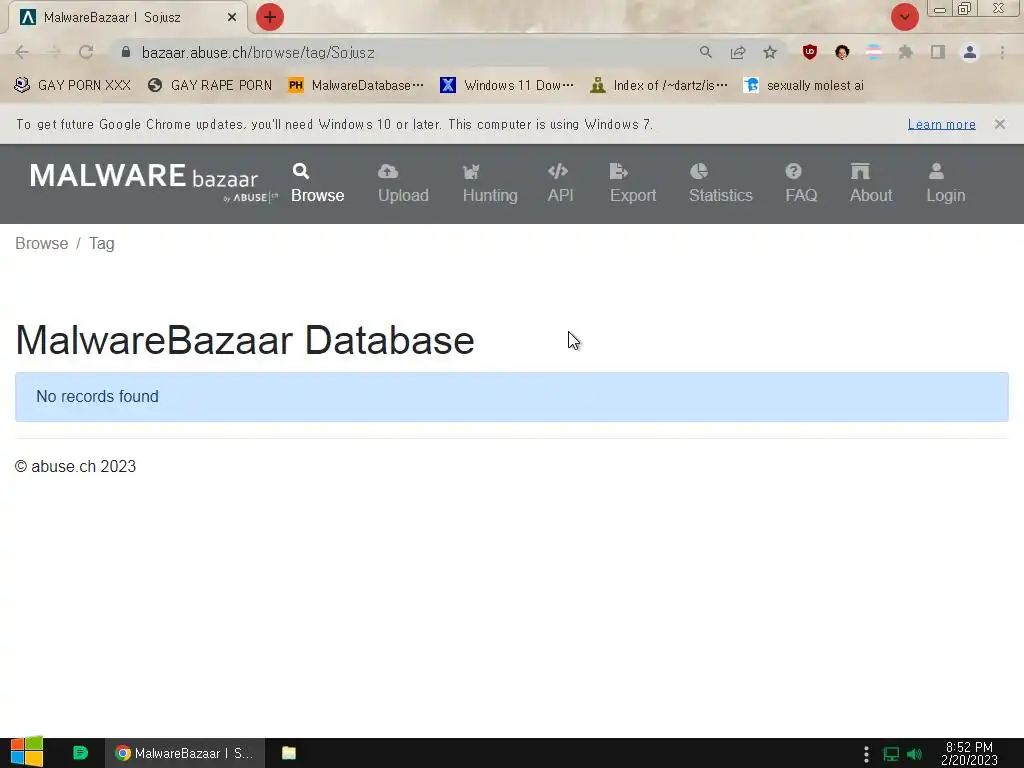Viewport: 1024px width, 768px height.
Task: Open File Explorer from the taskbar
Action: tap(289, 753)
